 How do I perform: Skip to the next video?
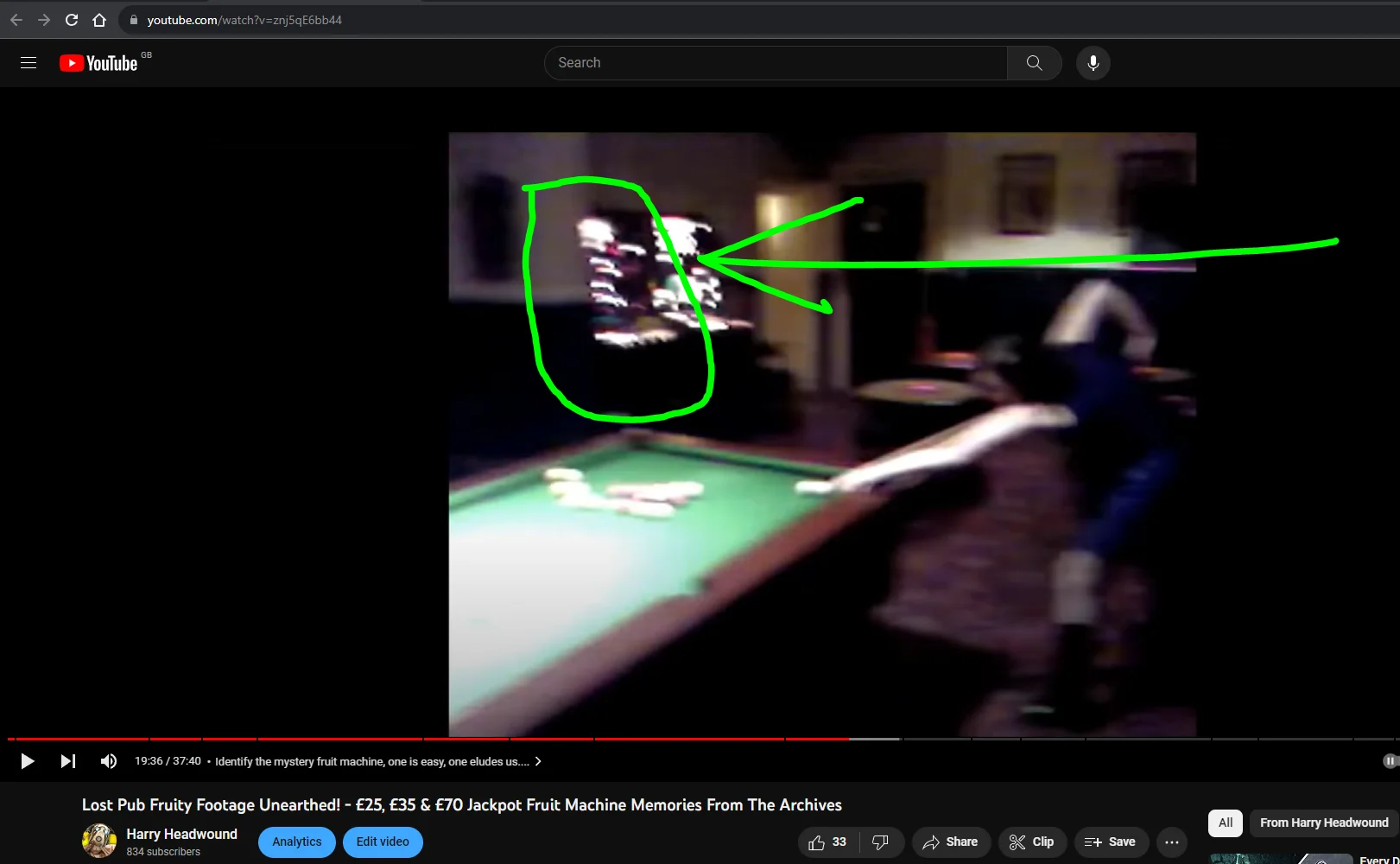[67, 761]
